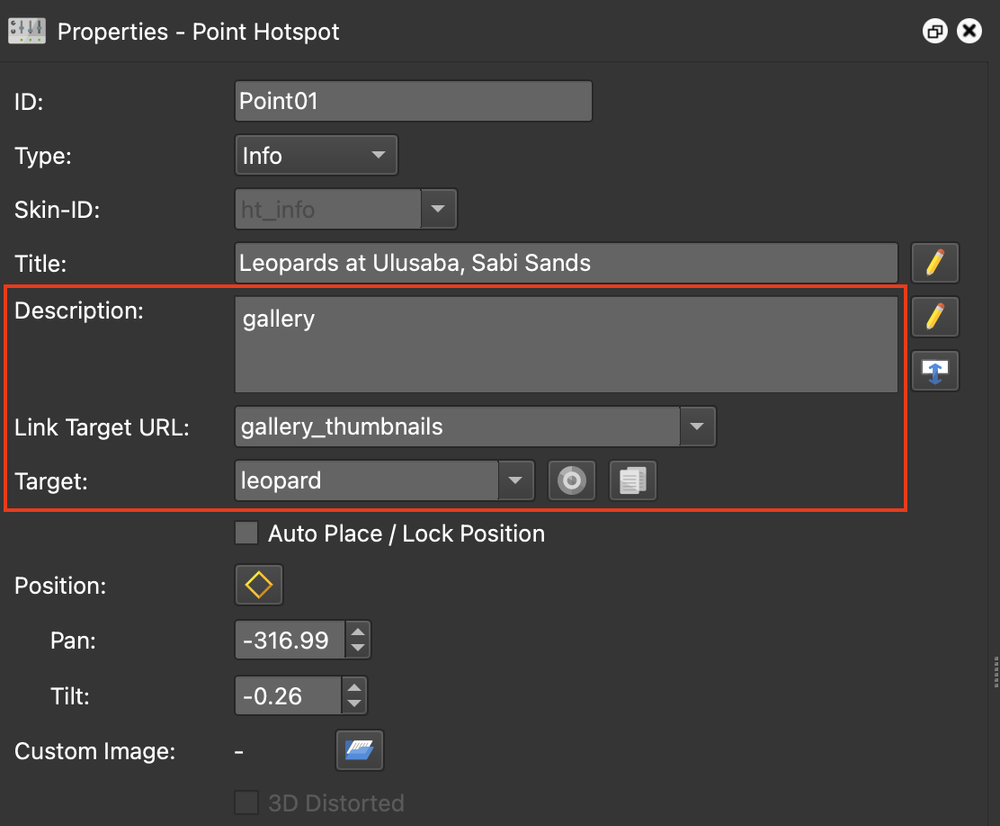This screenshot has height=826, width=1000.
Task: Open Link Target URL dropdown arrow
Action: pyautogui.click(x=698, y=427)
